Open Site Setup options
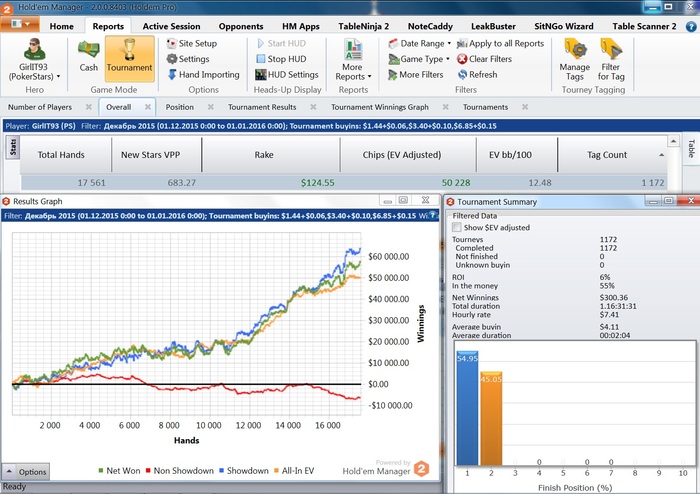700x494 pixels. pos(192,43)
